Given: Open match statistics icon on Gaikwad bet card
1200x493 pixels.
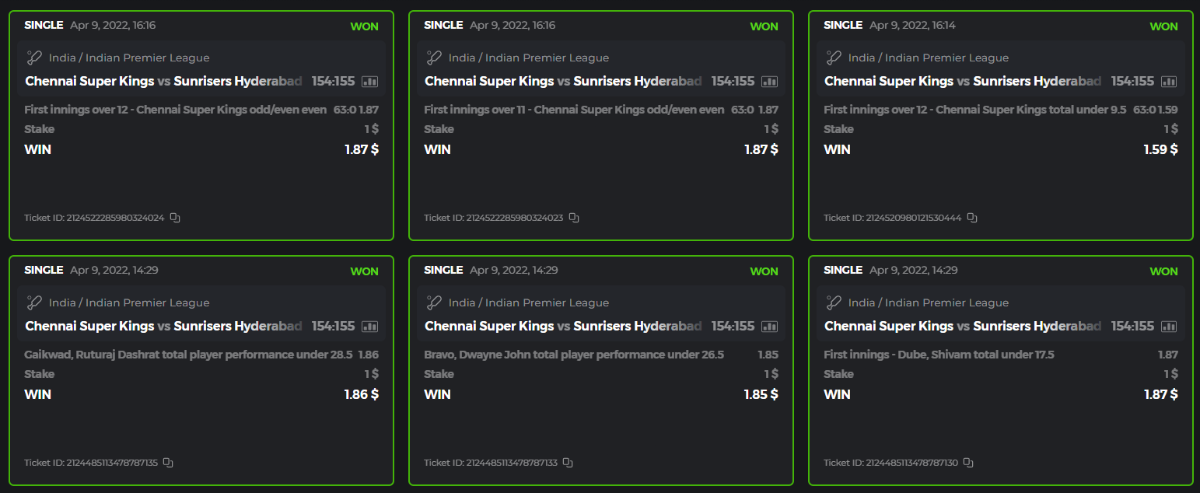Looking at the screenshot, I should pos(370,326).
